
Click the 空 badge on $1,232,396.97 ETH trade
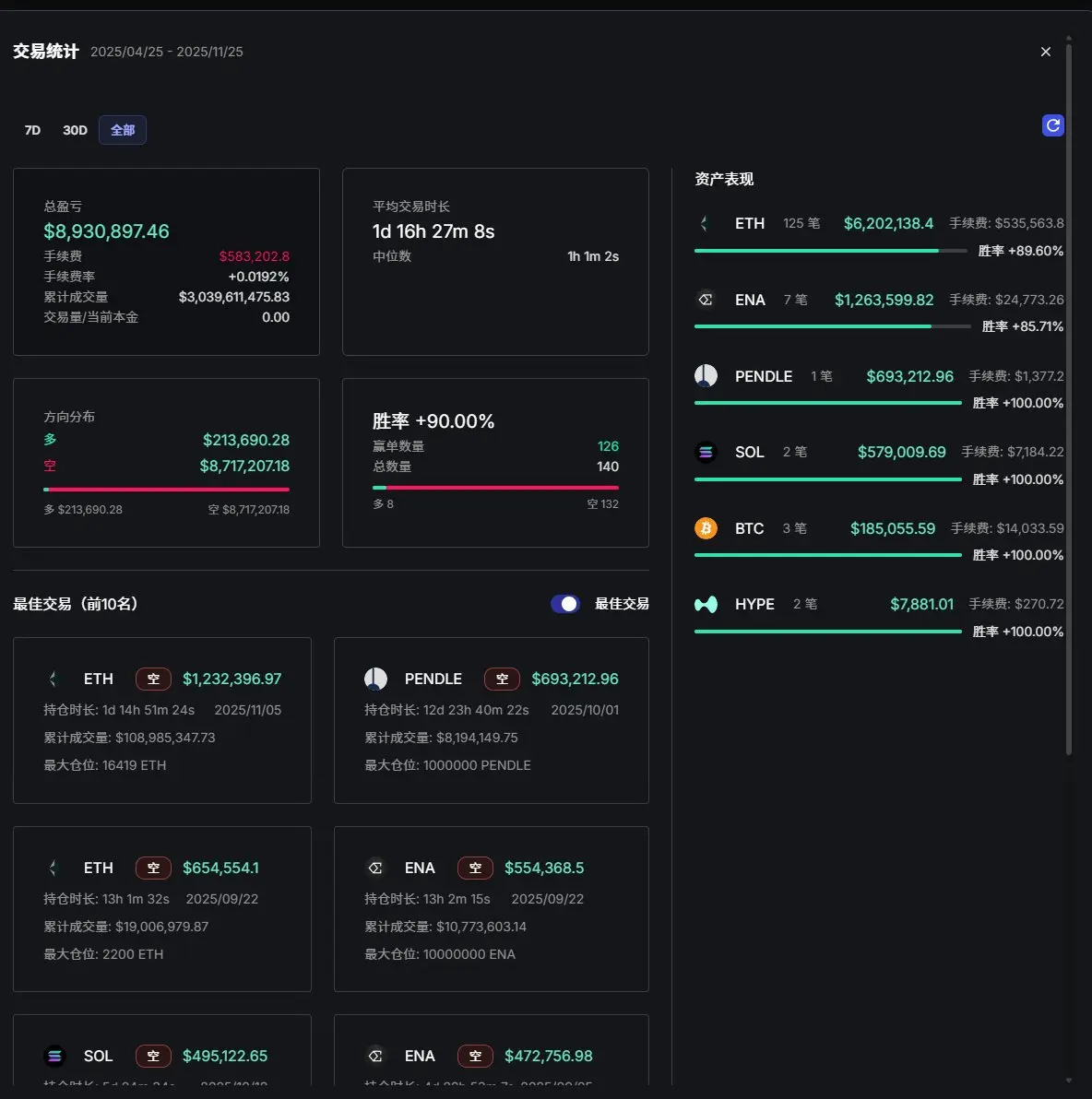pos(154,679)
